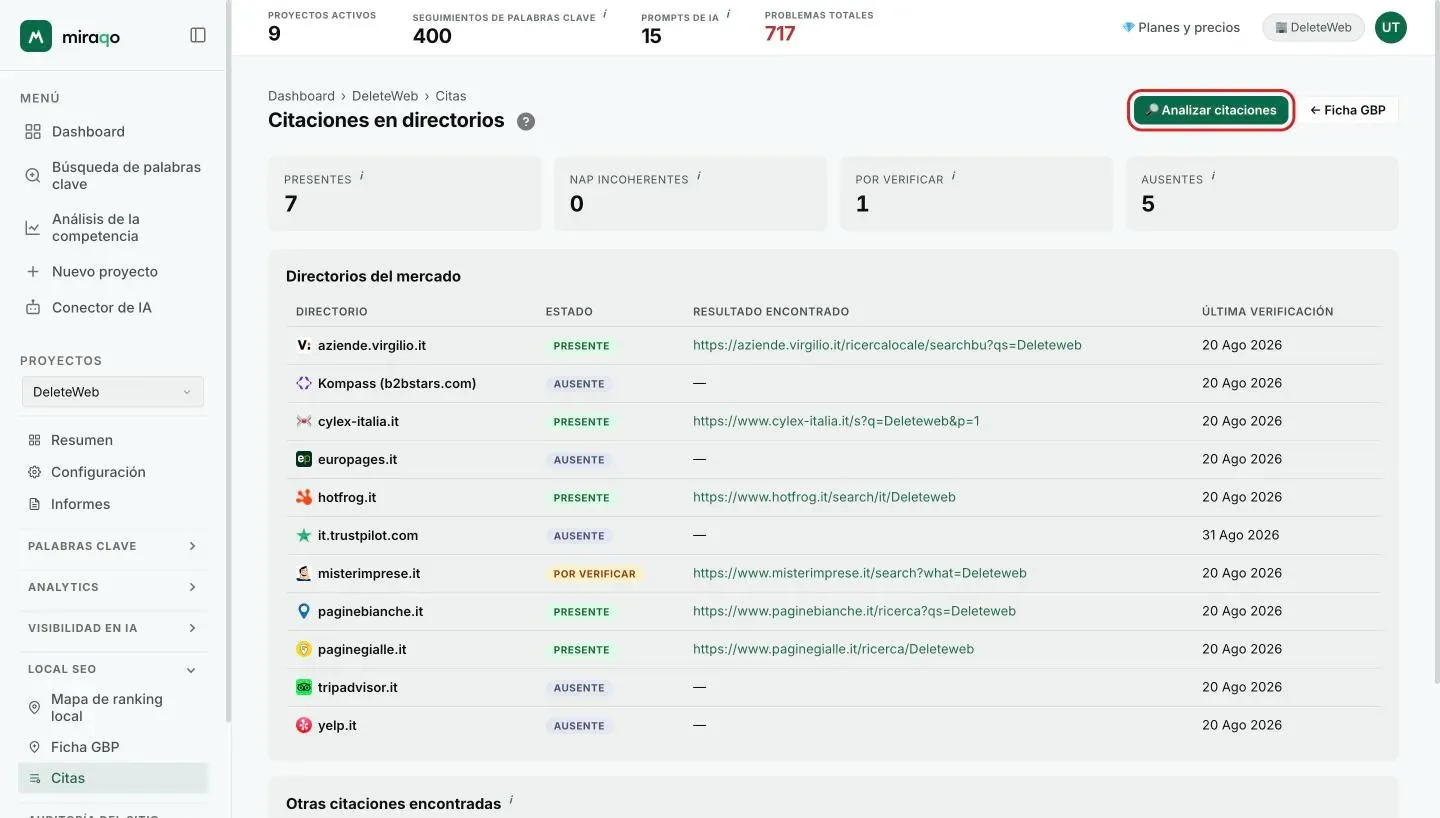Click the keyword search magnifier icon
1440x818 pixels.
33,176
